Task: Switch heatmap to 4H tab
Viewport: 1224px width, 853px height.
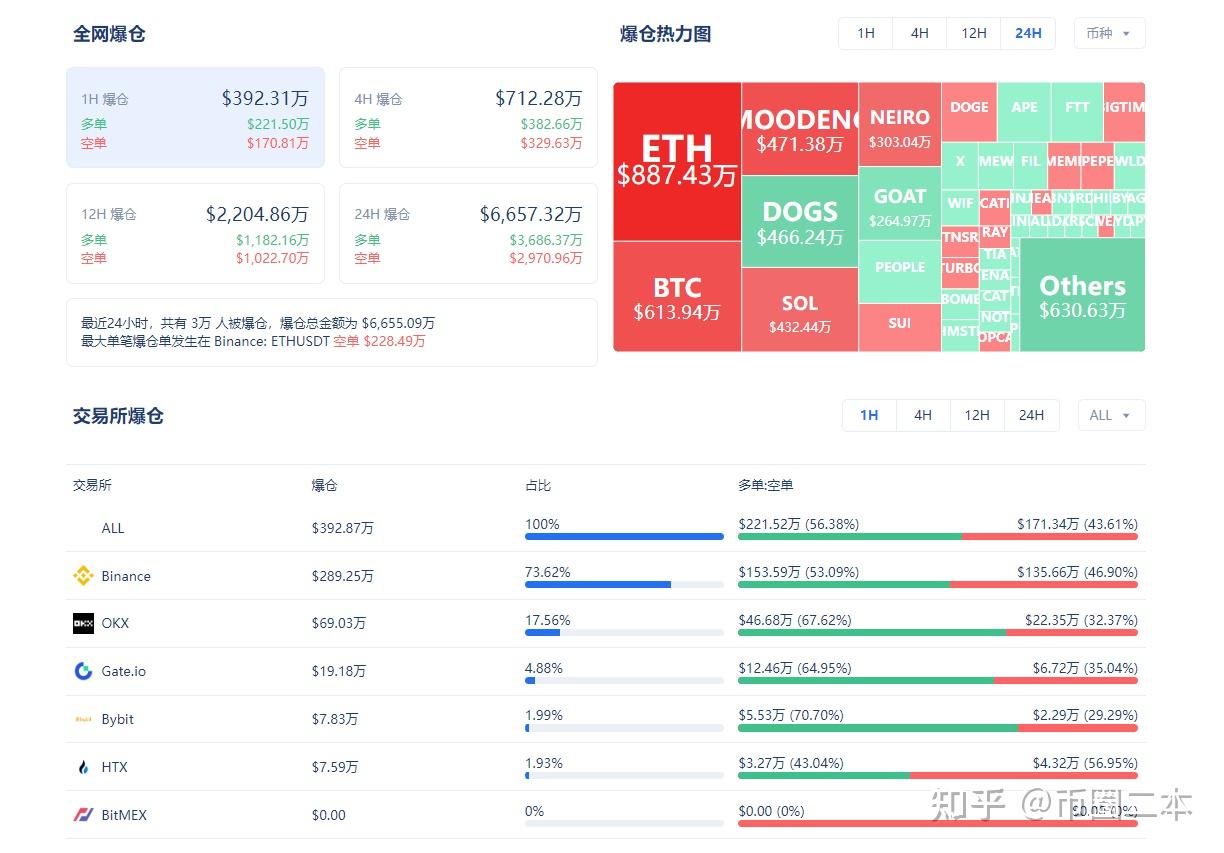Action: [919, 34]
